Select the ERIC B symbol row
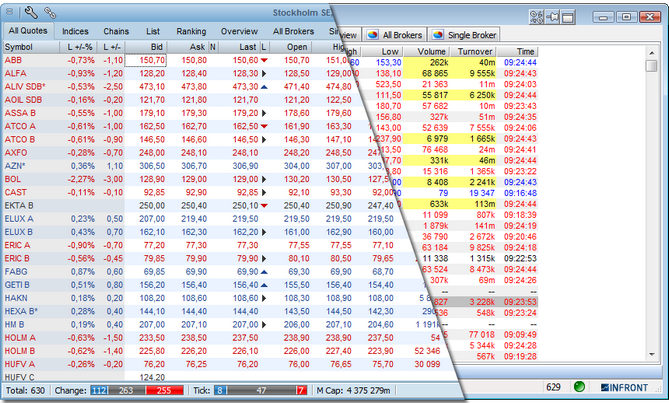The width and height of the screenshot is (669, 403). (x=17, y=258)
